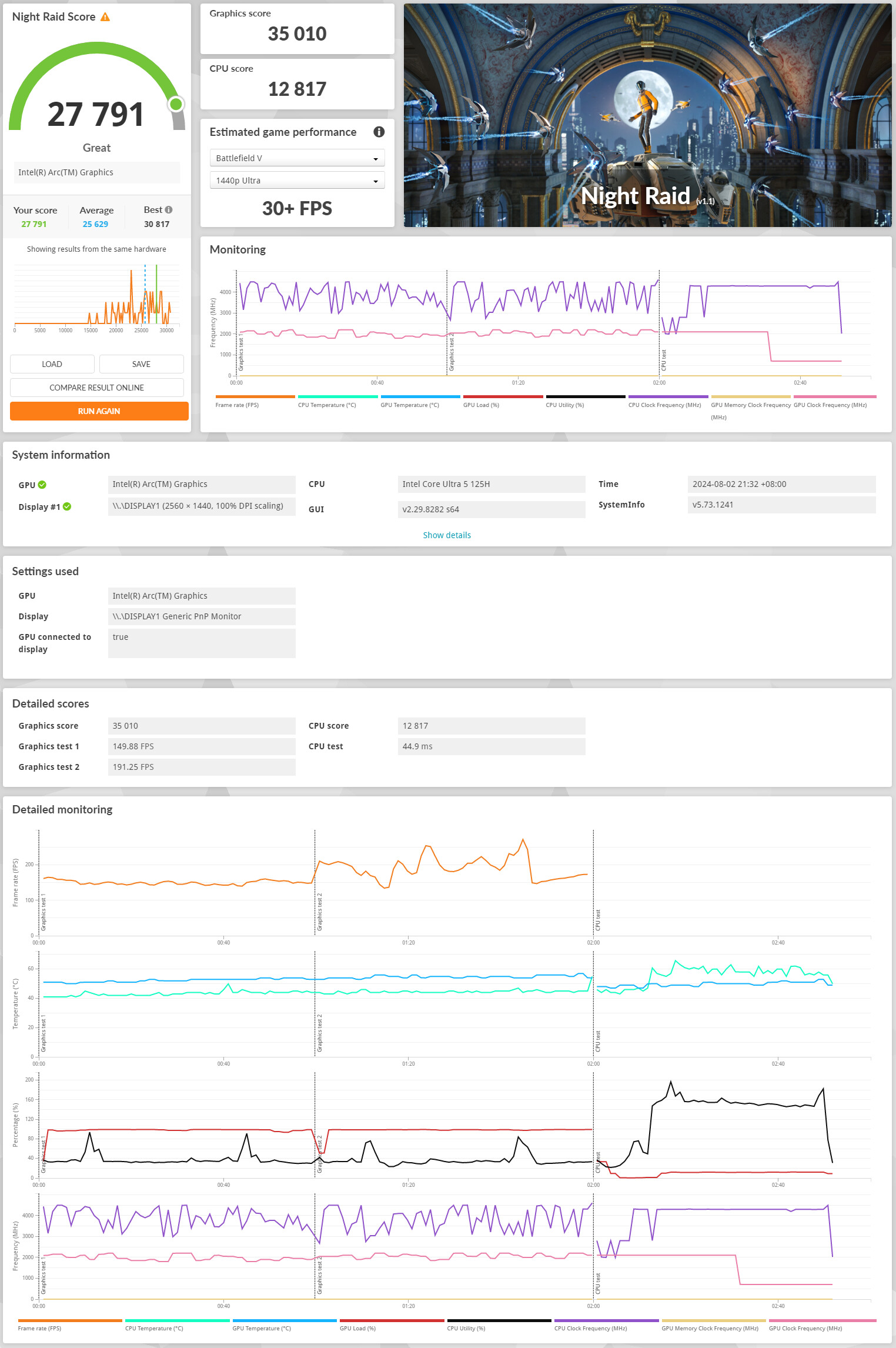Expand system info via Show details
Image resolution: width=896 pixels, height=1348 pixels.
(x=447, y=535)
